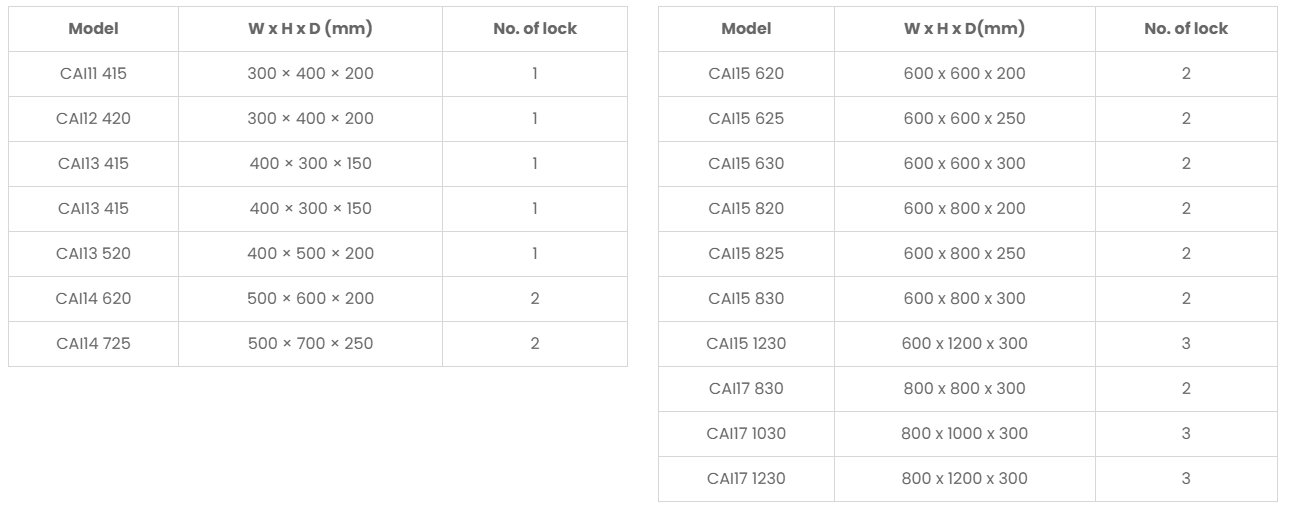1290x513 pixels.
Task: Select the CAI14 620 model cell
Action: click(x=93, y=299)
